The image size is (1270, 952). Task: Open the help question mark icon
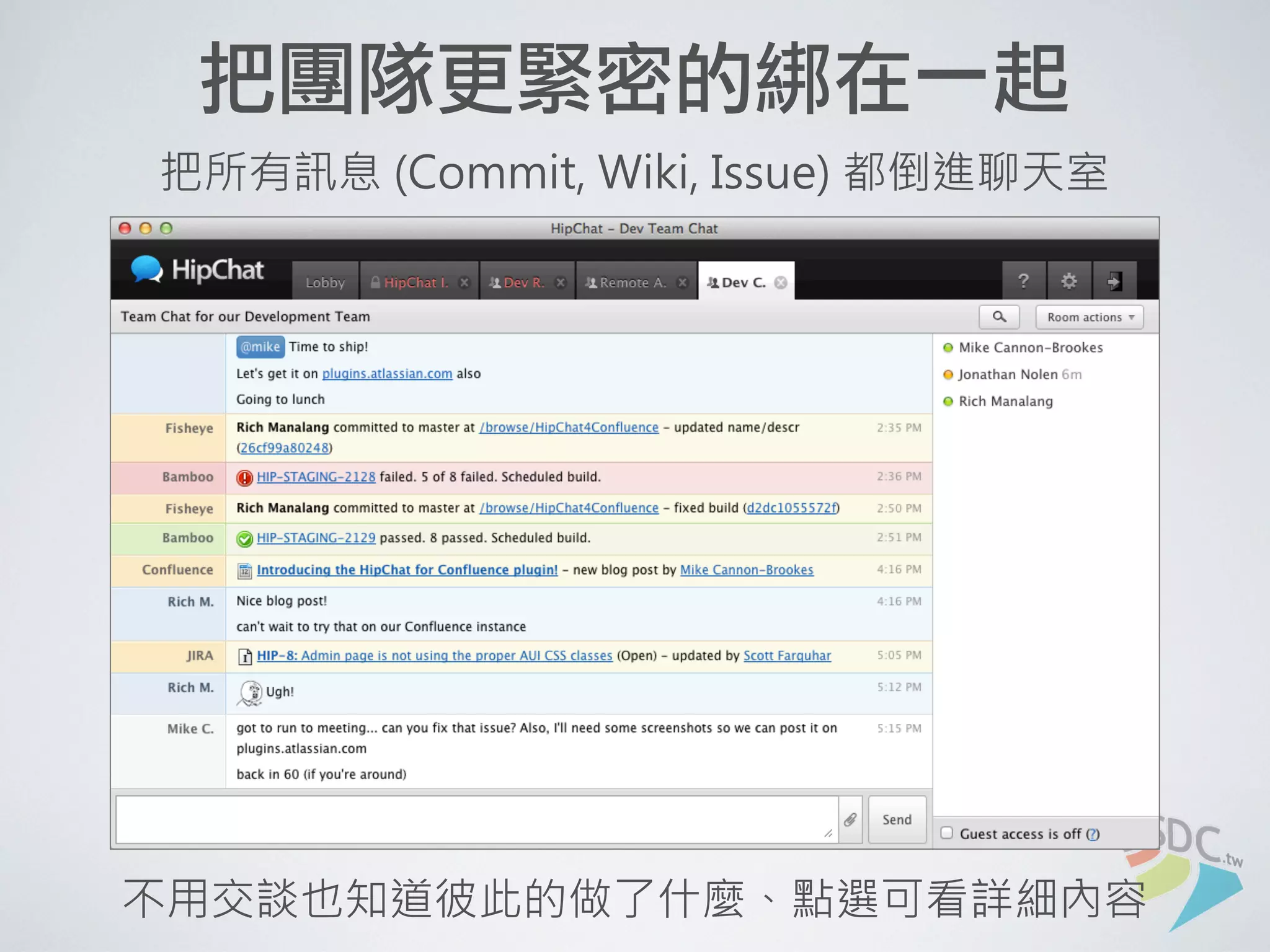(1023, 281)
